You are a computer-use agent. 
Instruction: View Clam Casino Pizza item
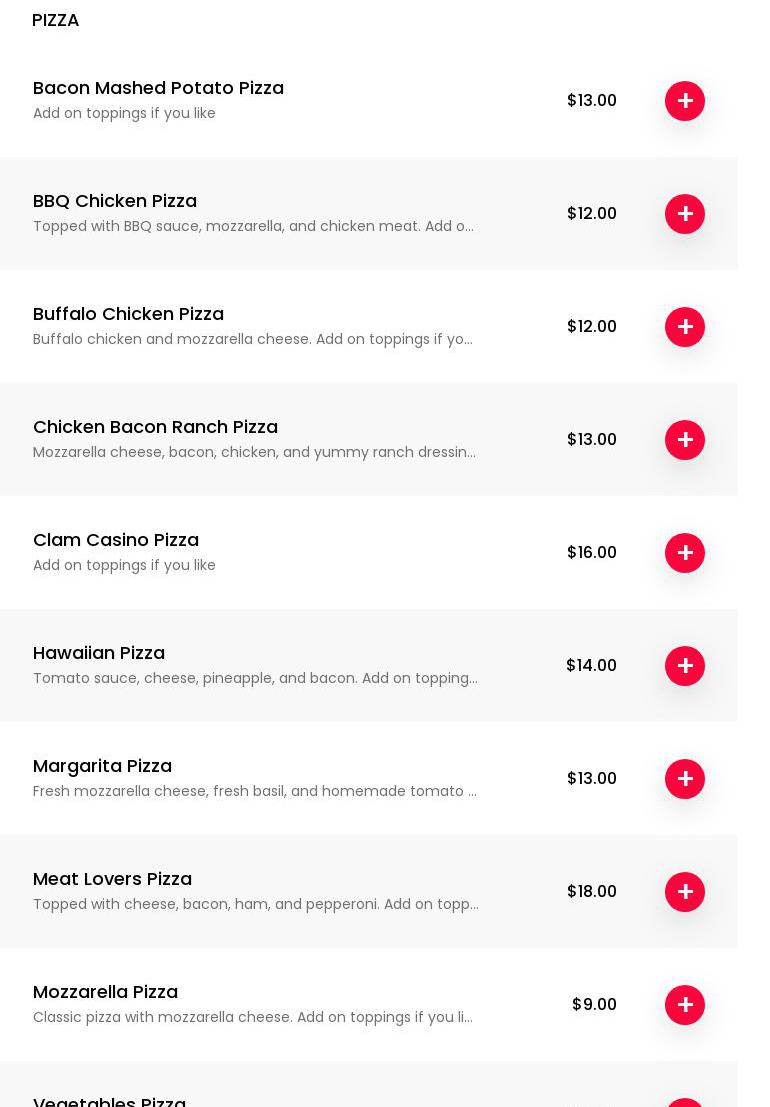tap(116, 540)
